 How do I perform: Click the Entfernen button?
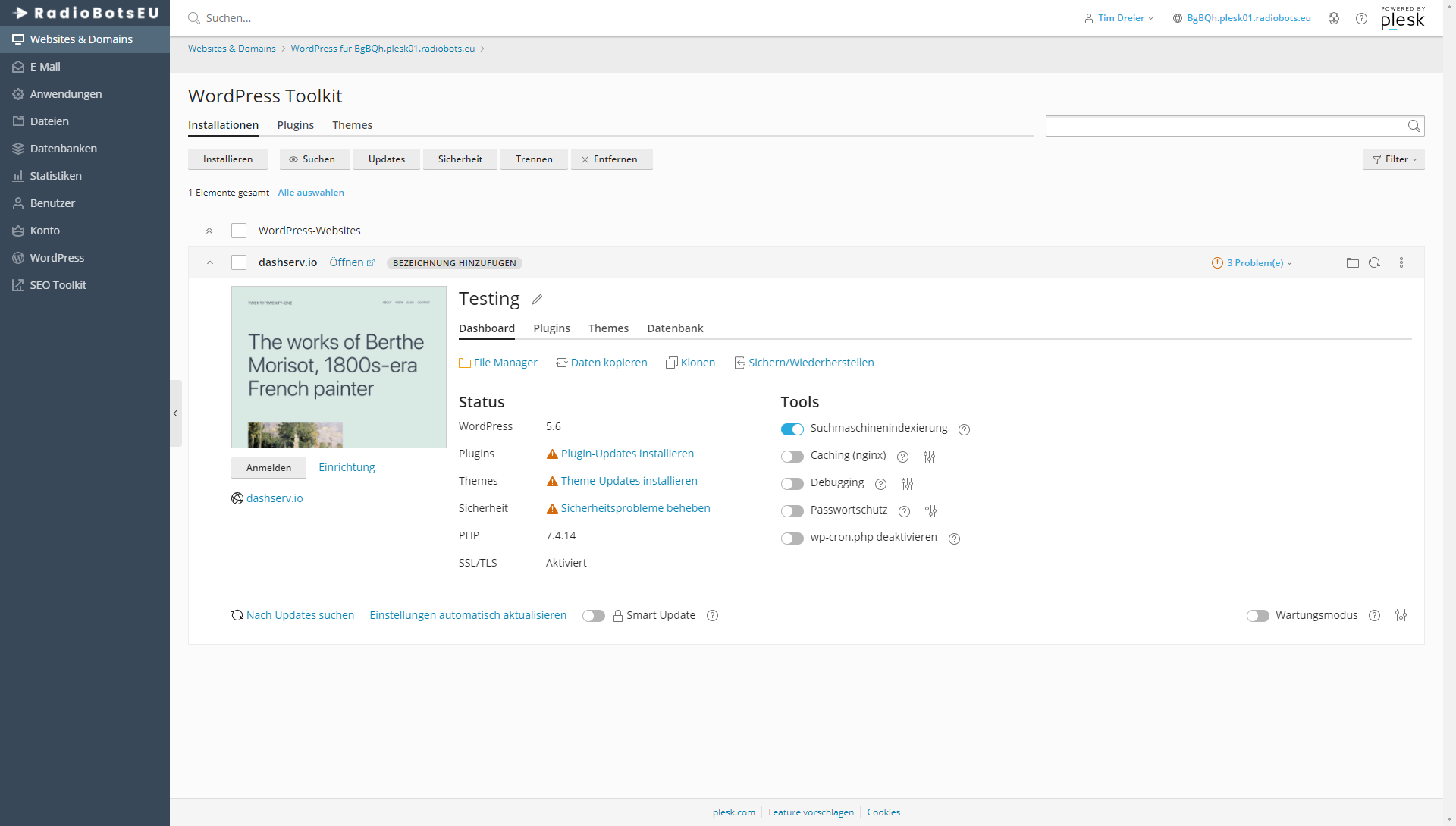(611, 159)
